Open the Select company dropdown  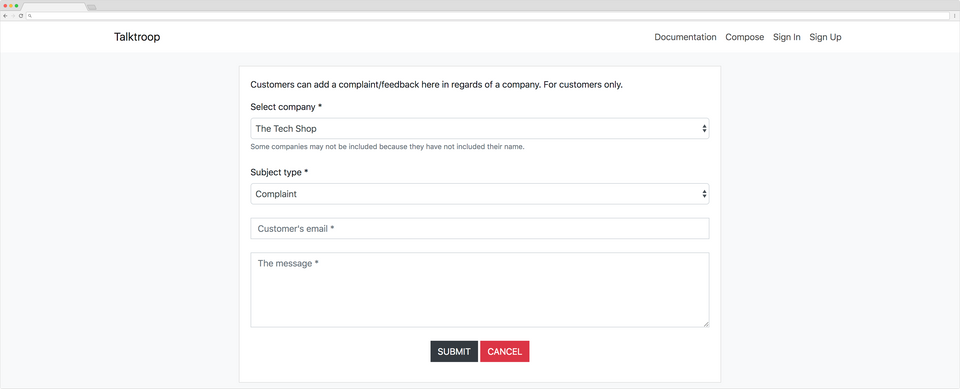click(480, 129)
